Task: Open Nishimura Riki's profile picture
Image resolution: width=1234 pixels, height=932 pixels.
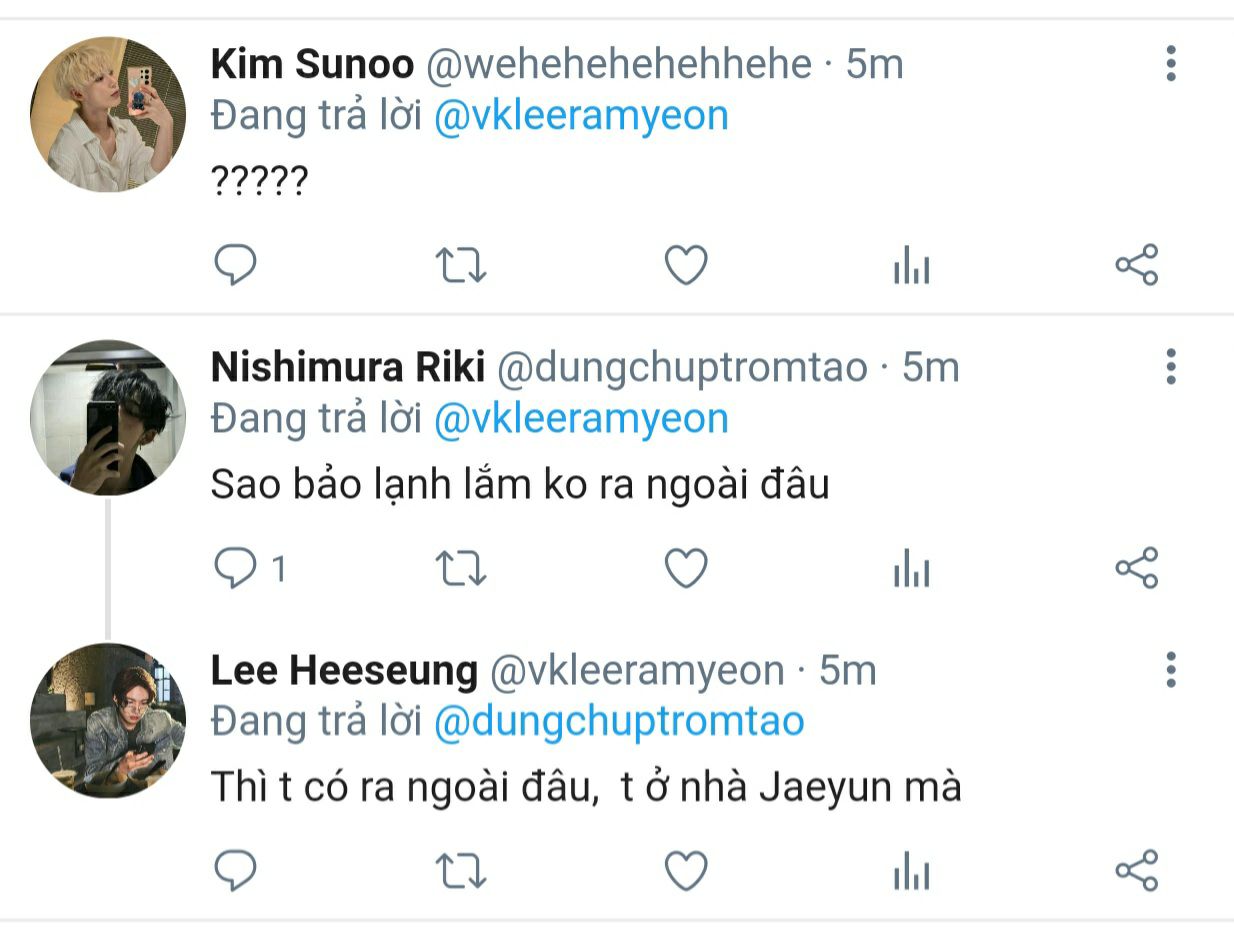Action: click(x=108, y=418)
